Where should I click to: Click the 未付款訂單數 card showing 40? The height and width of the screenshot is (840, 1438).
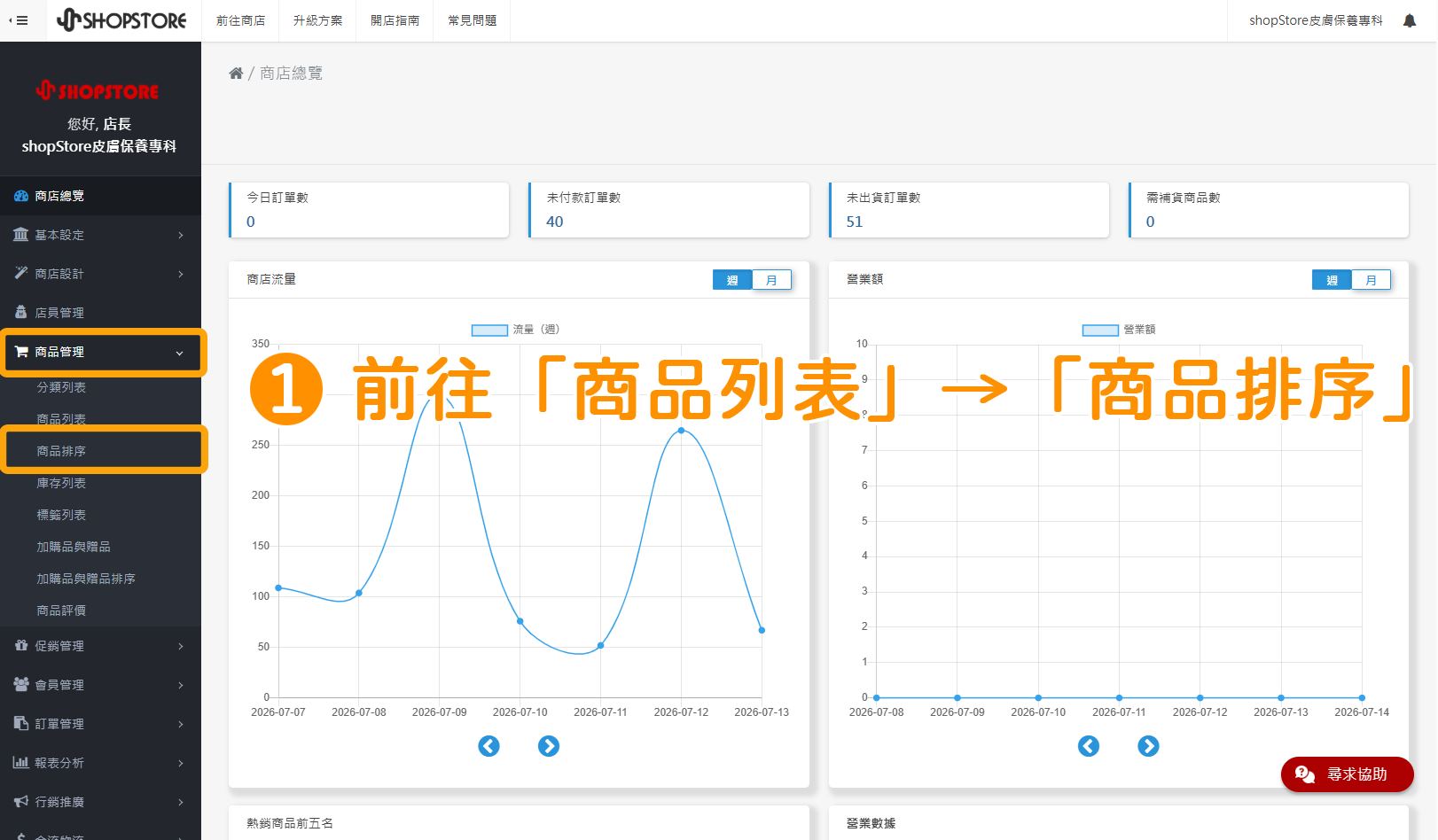point(669,210)
